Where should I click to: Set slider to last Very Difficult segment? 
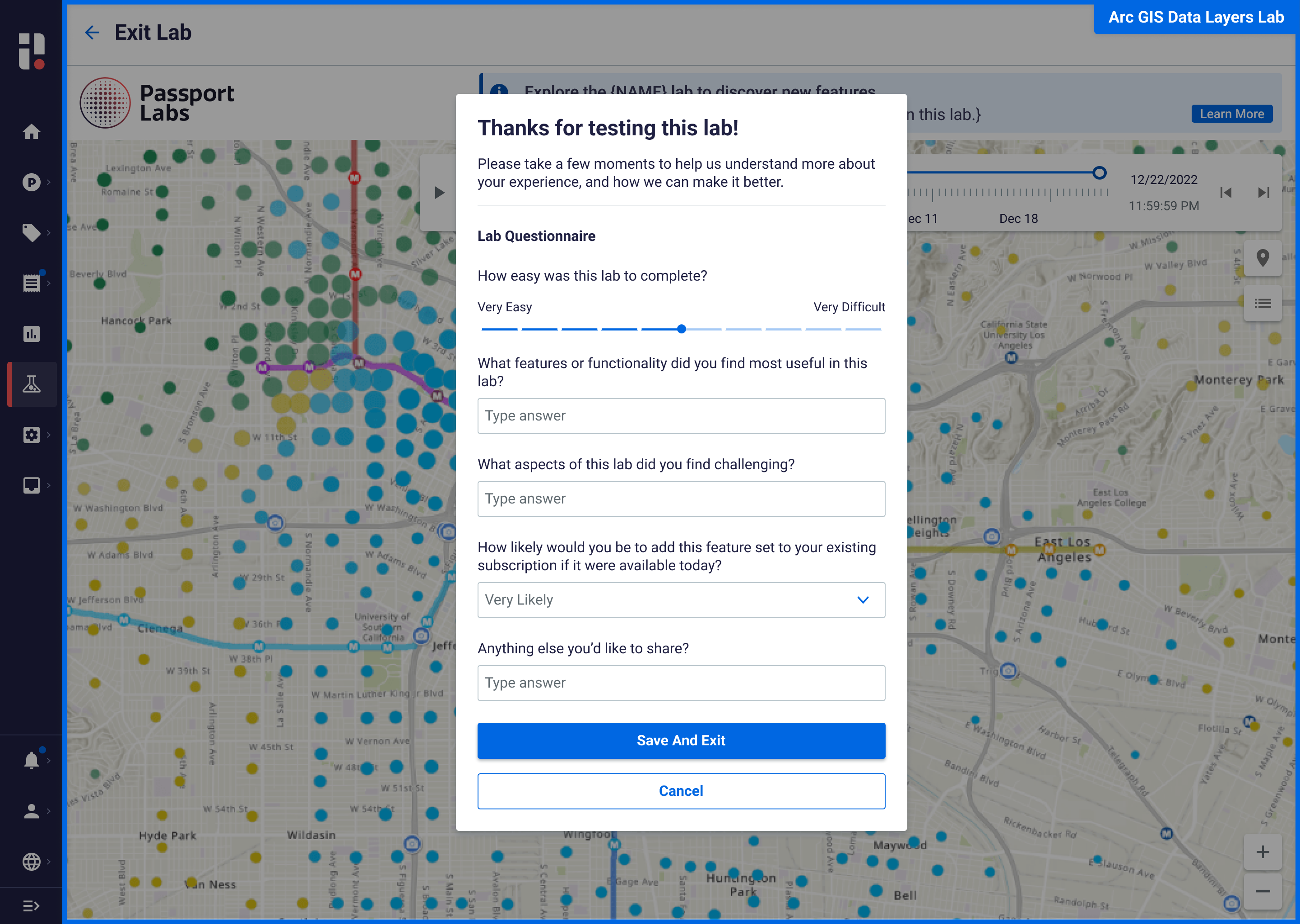click(863, 329)
